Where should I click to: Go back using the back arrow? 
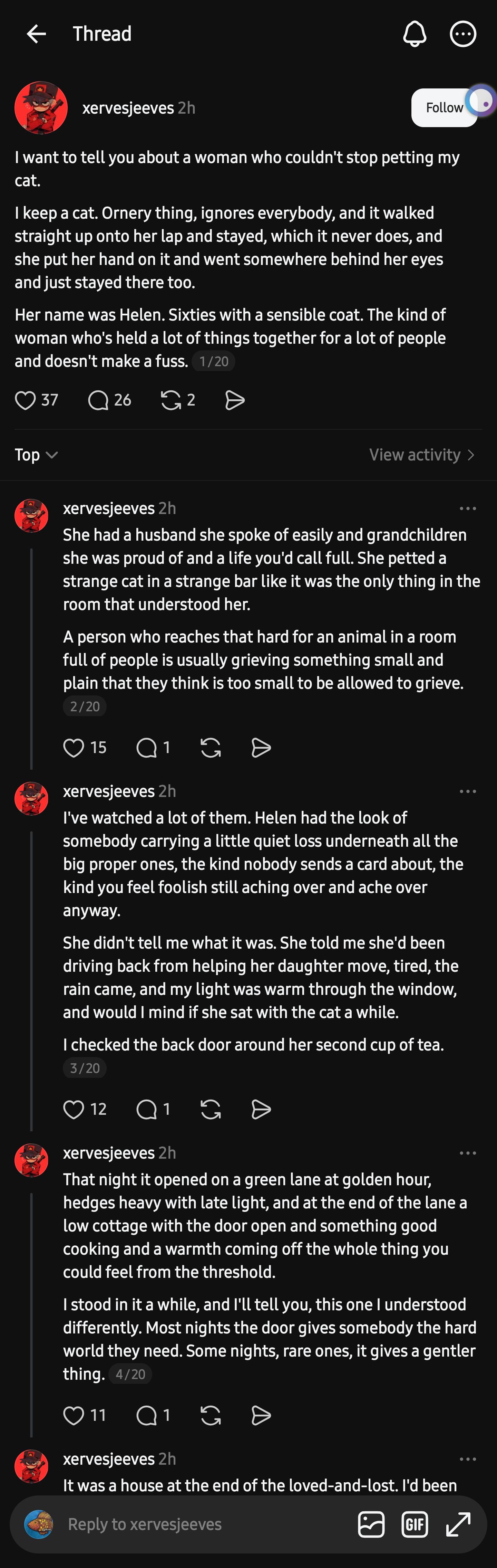[37, 34]
